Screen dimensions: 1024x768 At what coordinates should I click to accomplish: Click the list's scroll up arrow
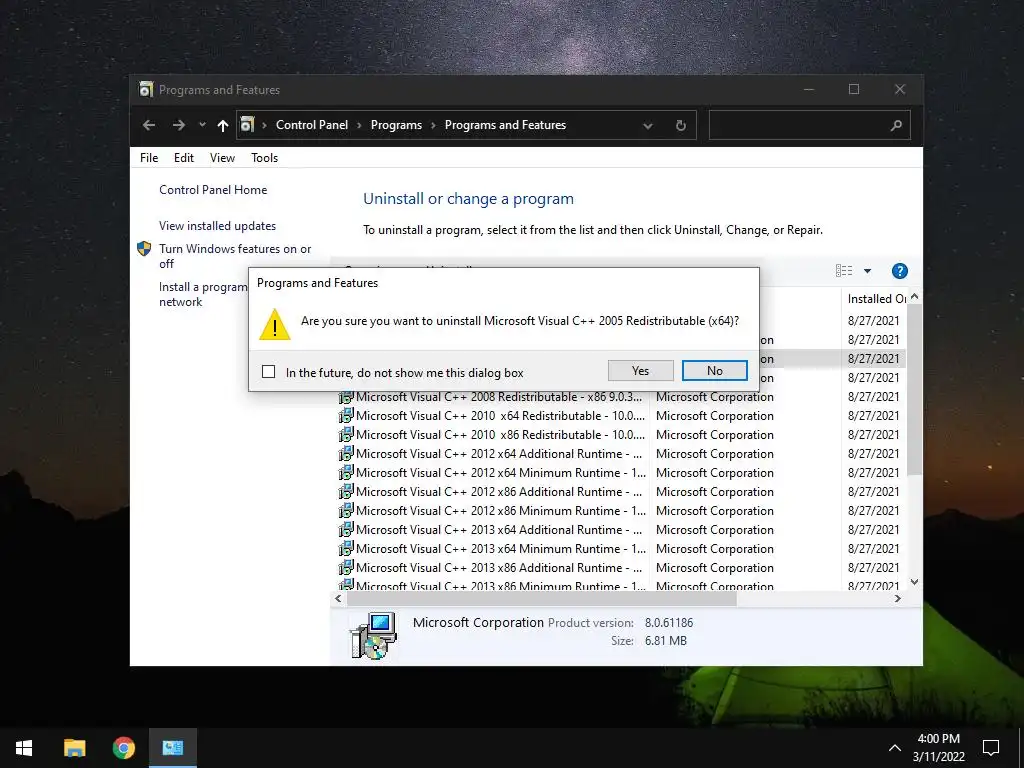pos(914,296)
